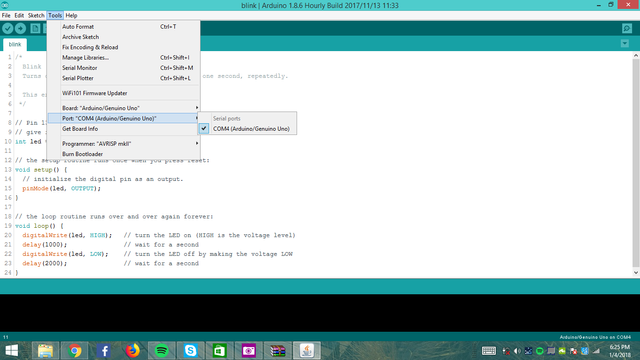
Task: Click the Verify checkmark toolbar icon
Action: [x=7, y=28]
